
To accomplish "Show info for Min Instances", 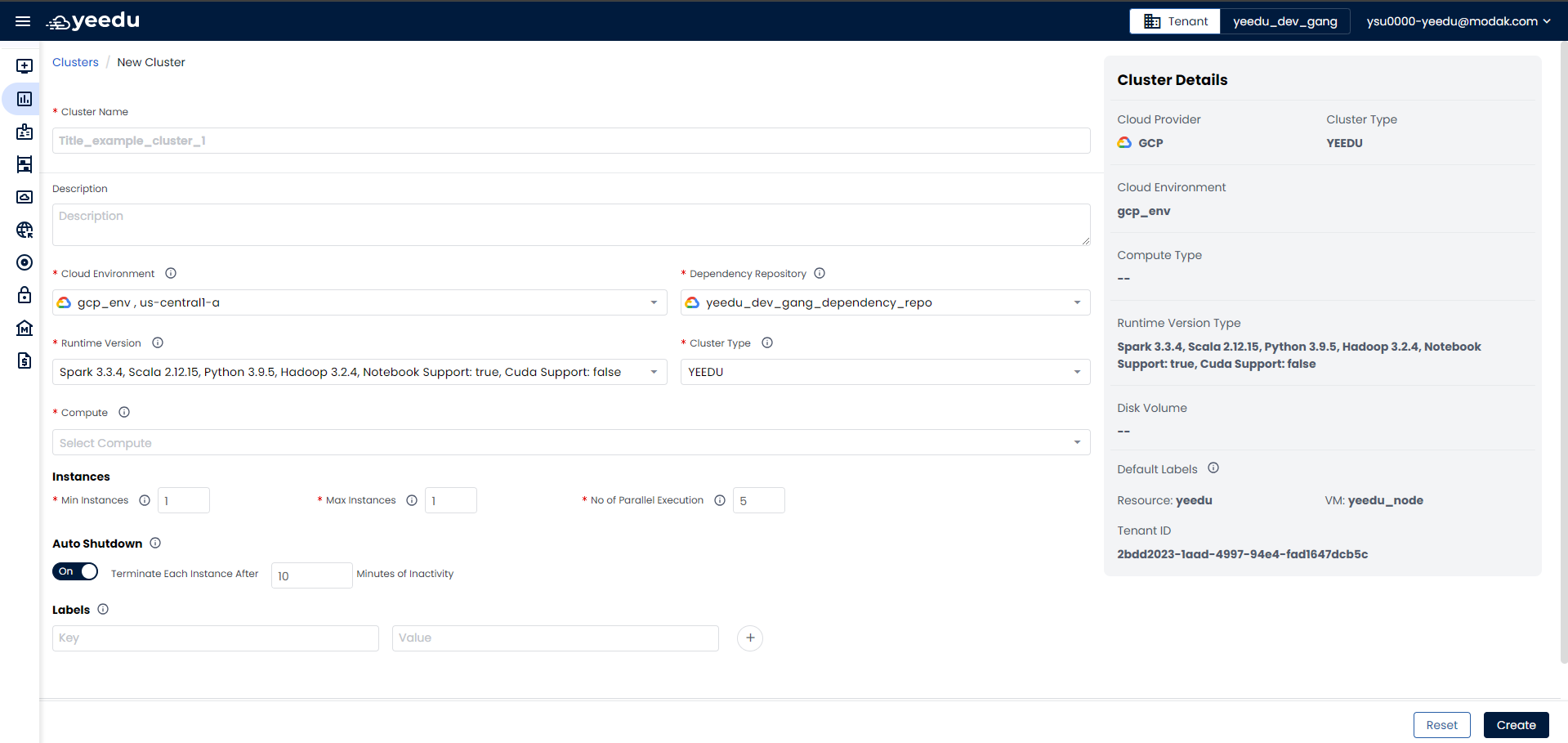I will pos(145,500).
